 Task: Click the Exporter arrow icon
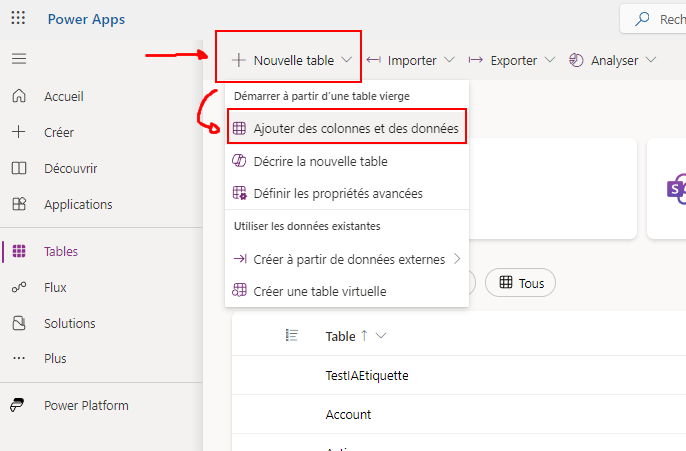pos(476,60)
